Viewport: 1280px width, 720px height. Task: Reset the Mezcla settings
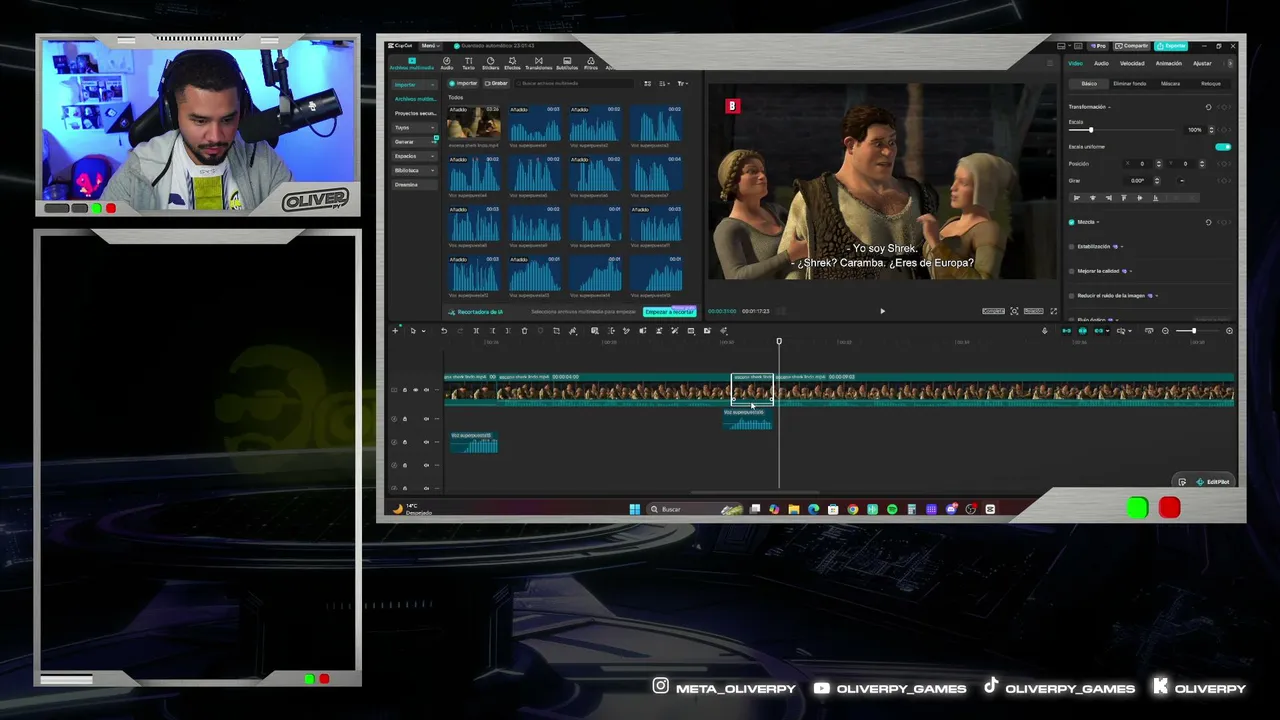(x=1208, y=222)
